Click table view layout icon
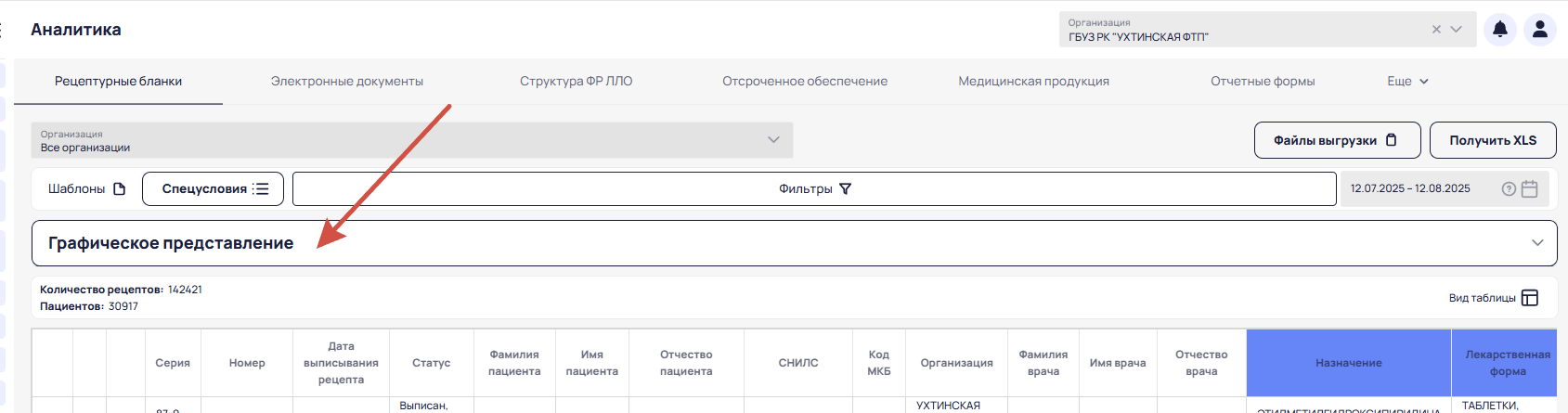Screen dimensions: 1568x413 point(1530,298)
